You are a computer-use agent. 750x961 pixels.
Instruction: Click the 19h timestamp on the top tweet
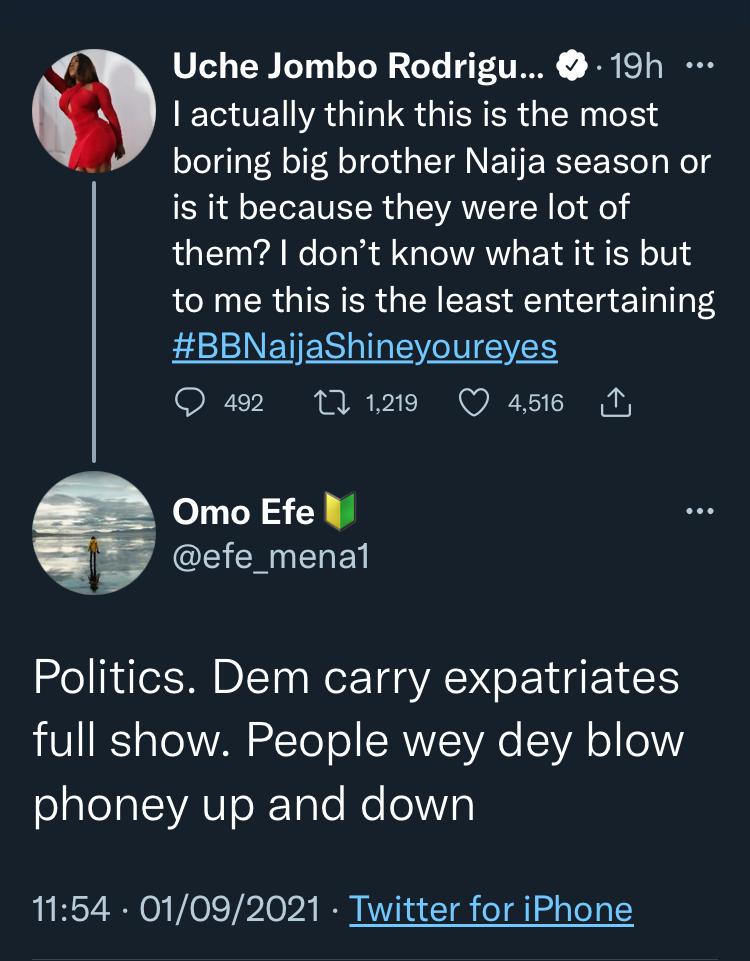(x=636, y=67)
